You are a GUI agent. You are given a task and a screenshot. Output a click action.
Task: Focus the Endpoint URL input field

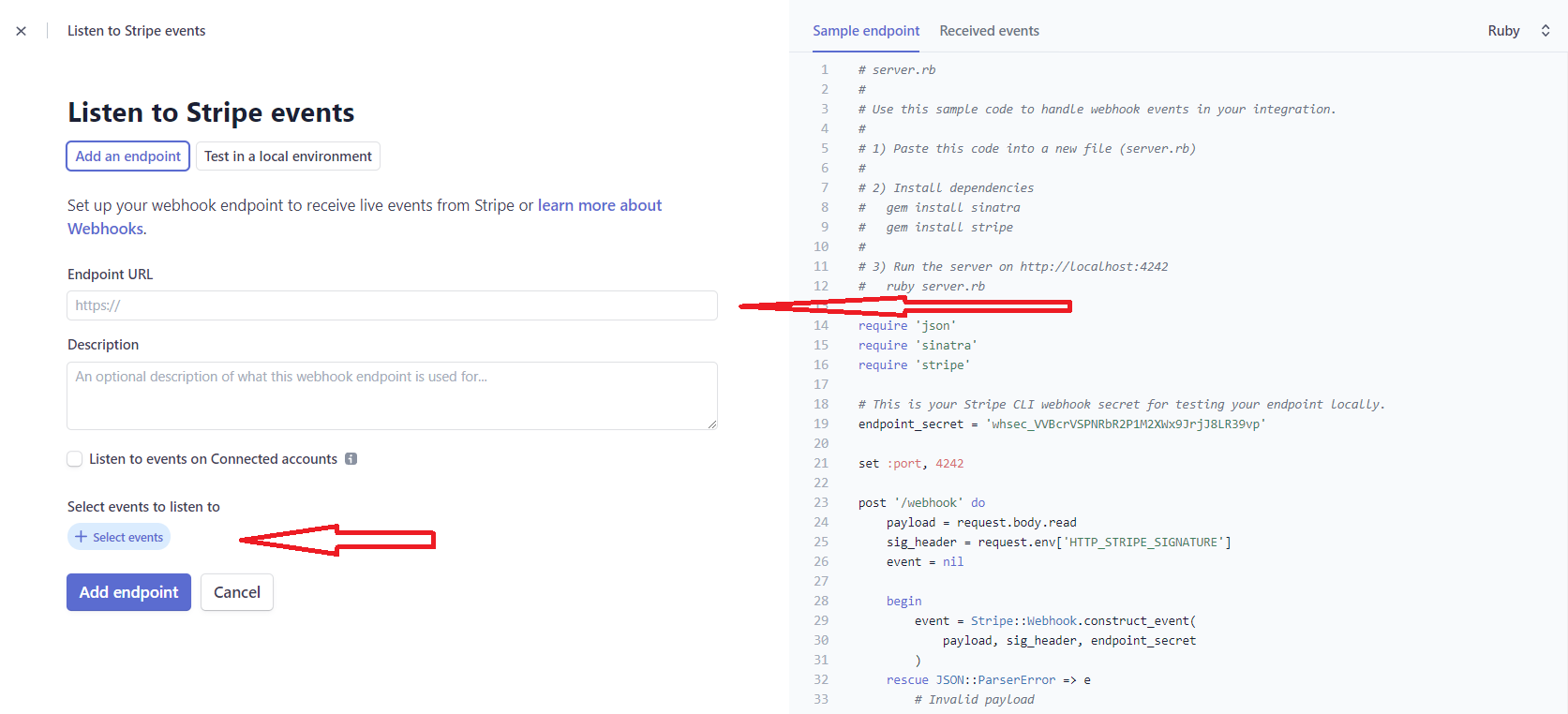(x=392, y=305)
